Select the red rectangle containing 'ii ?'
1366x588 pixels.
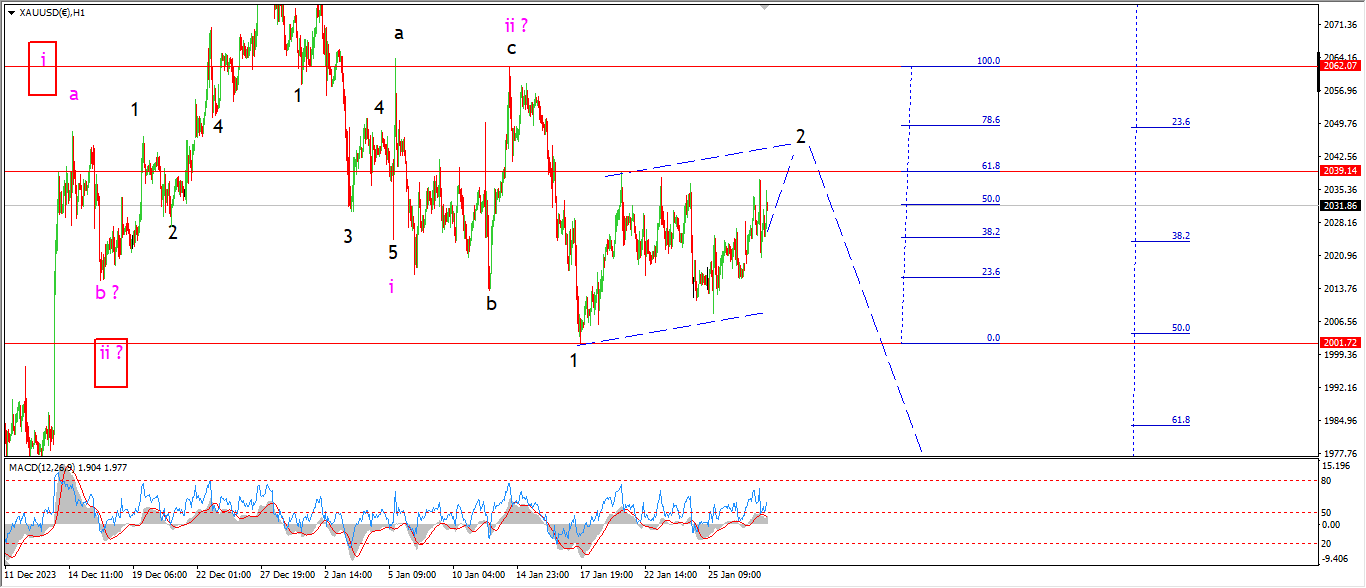point(111,362)
